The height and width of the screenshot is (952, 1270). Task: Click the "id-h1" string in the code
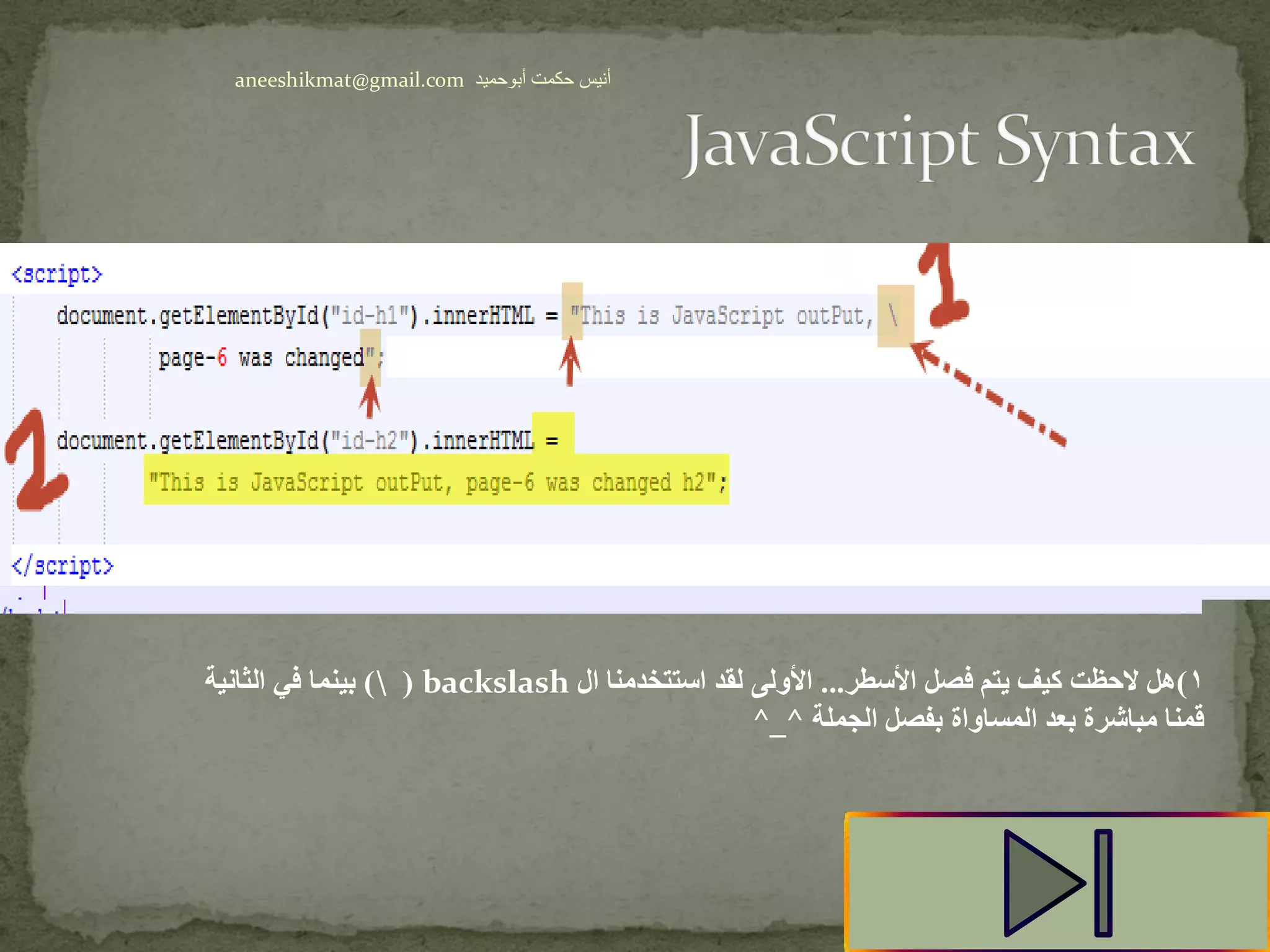click(x=370, y=315)
